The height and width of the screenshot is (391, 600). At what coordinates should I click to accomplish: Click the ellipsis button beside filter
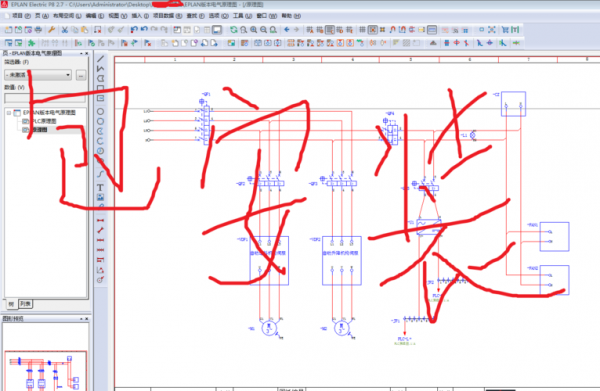81,75
